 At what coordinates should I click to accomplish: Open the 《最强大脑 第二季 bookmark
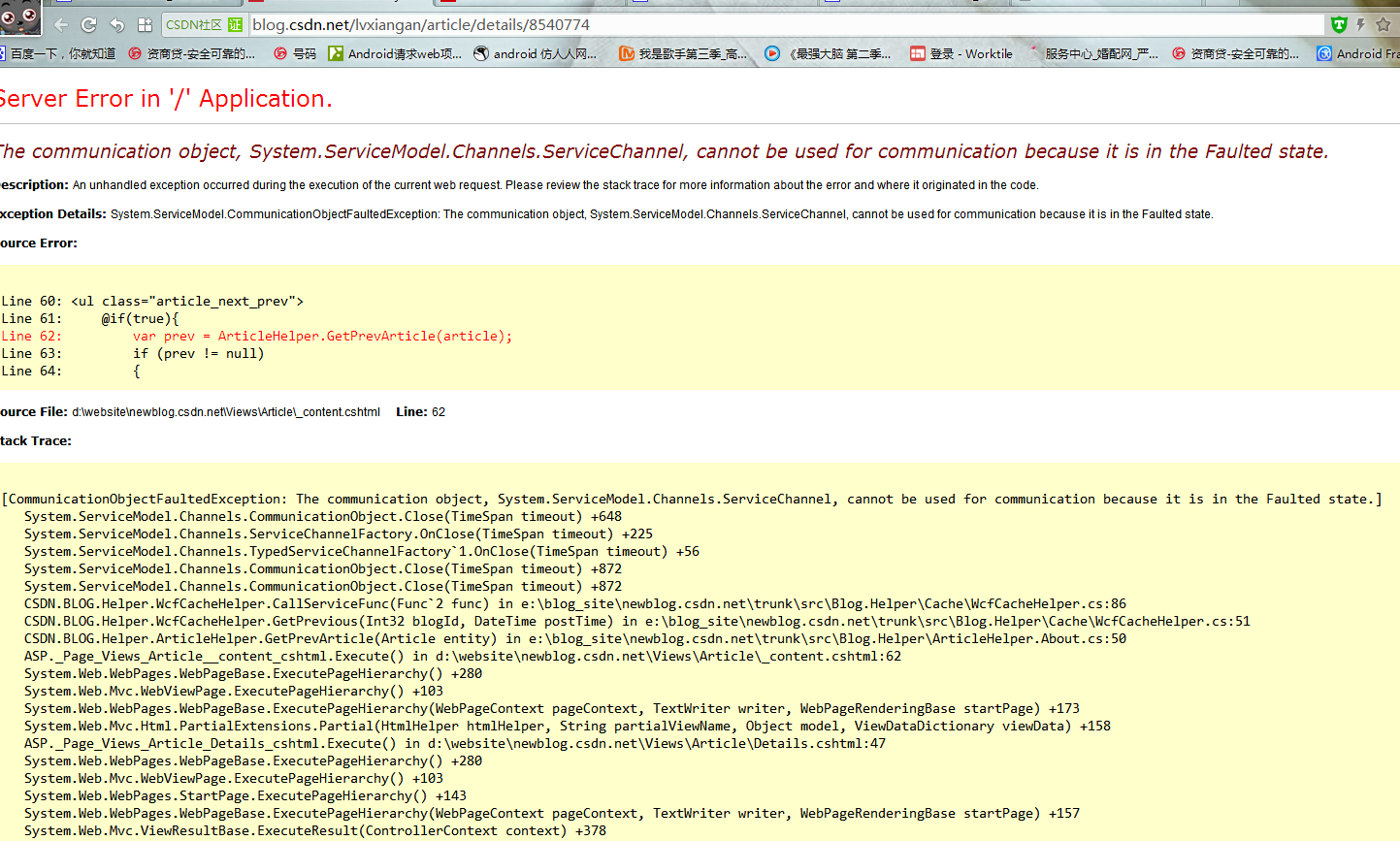pyautogui.click(x=828, y=53)
